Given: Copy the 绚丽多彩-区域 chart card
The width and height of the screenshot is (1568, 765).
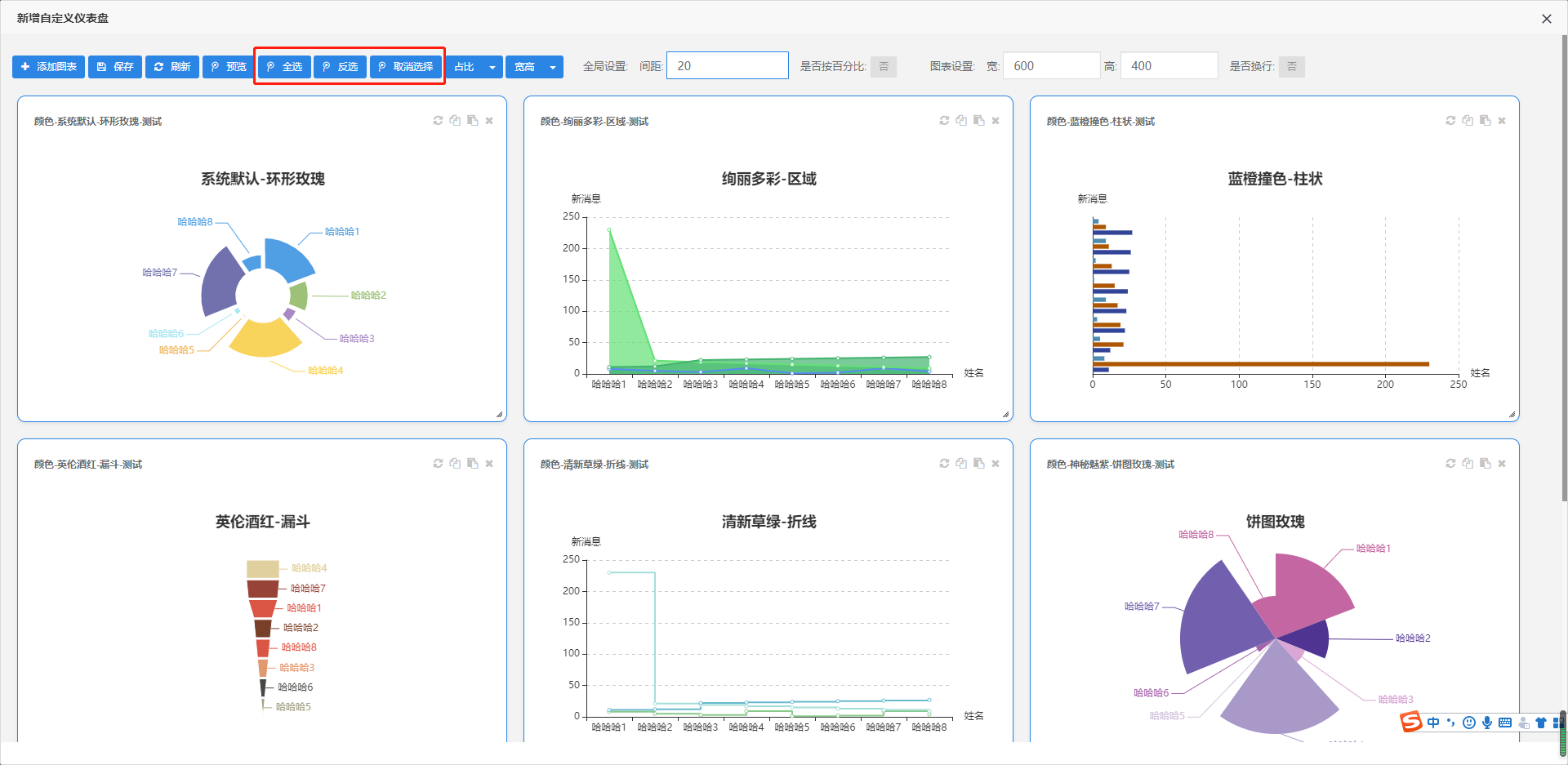Looking at the screenshot, I should point(961,121).
